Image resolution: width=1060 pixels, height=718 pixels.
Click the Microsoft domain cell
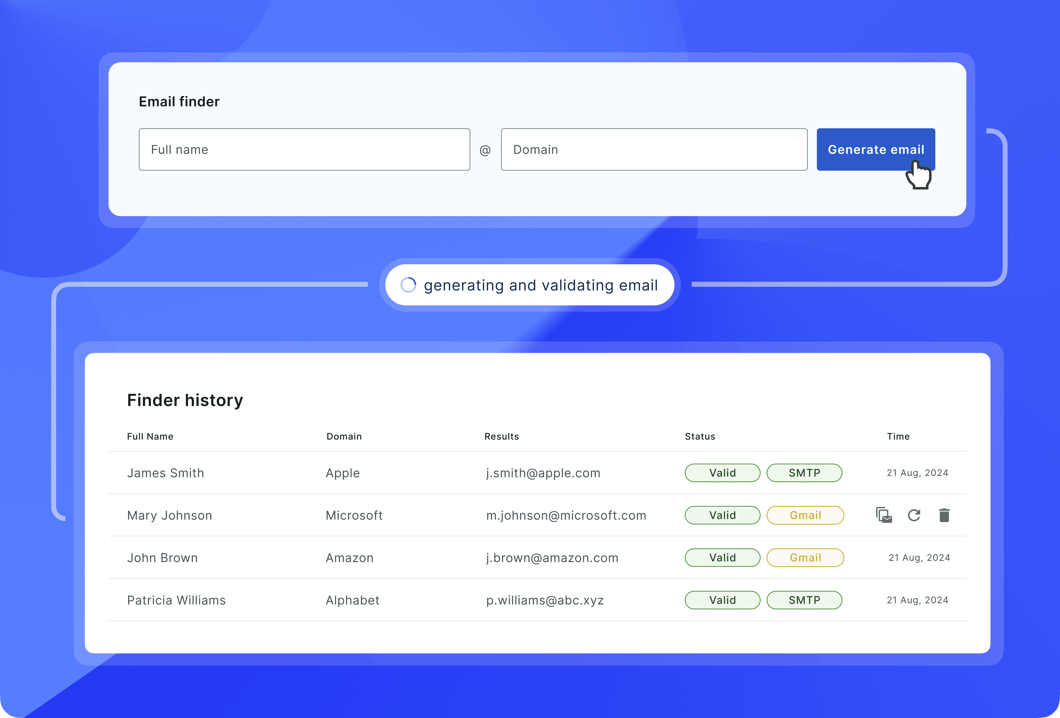[x=354, y=515]
